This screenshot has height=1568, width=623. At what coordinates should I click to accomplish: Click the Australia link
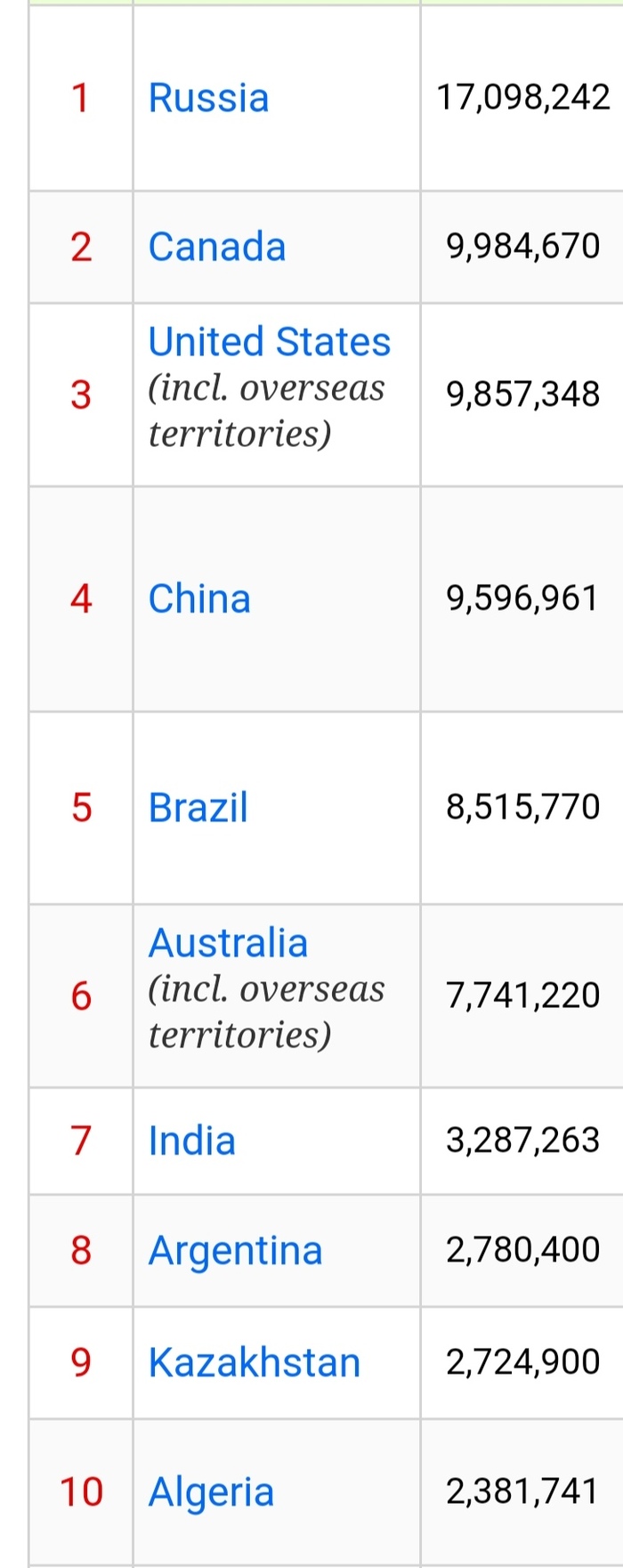coord(228,943)
